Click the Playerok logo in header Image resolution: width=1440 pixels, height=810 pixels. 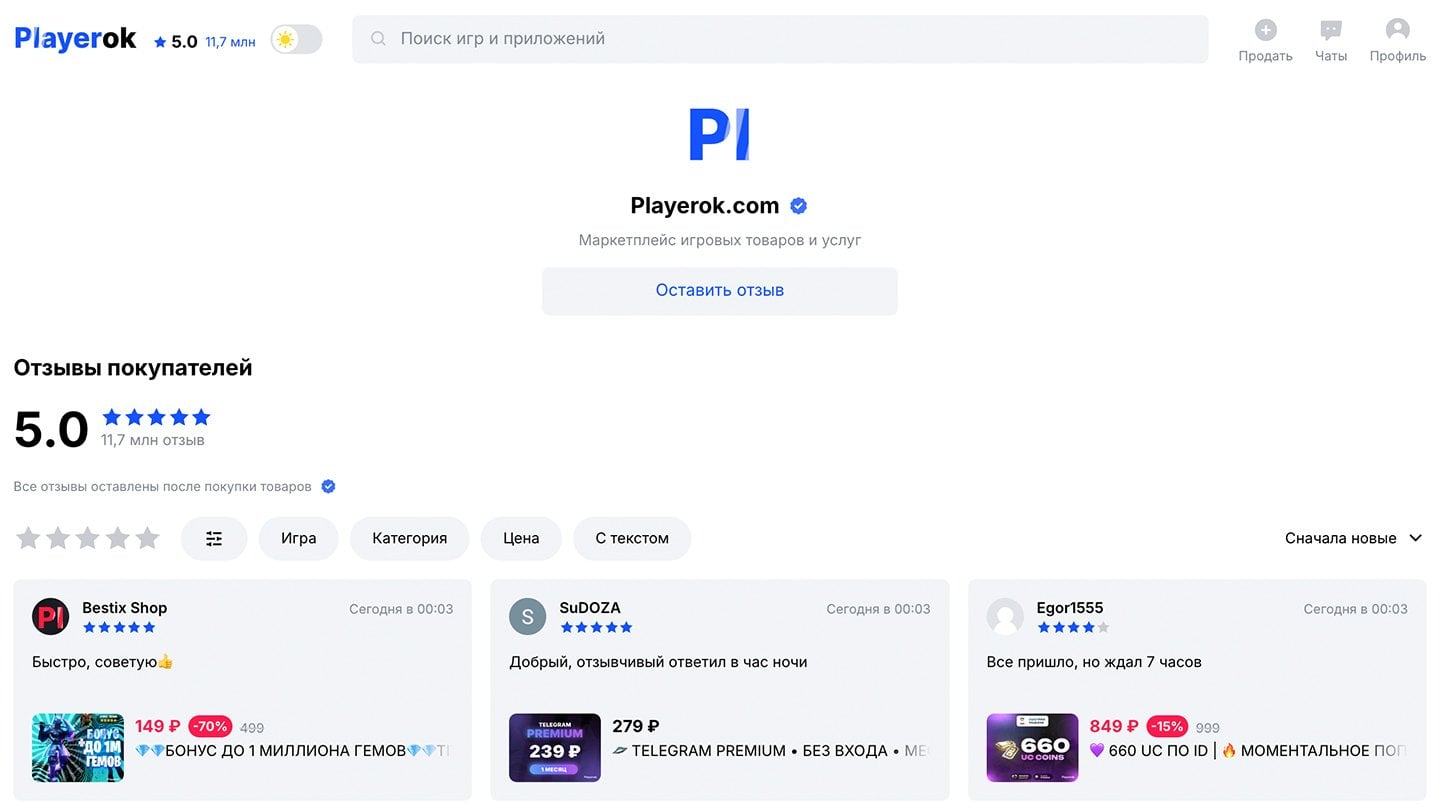click(x=75, y=39)
